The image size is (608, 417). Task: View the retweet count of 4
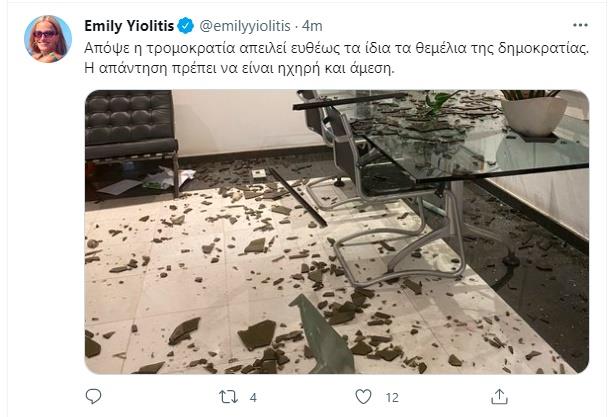(x=253, y=397)
